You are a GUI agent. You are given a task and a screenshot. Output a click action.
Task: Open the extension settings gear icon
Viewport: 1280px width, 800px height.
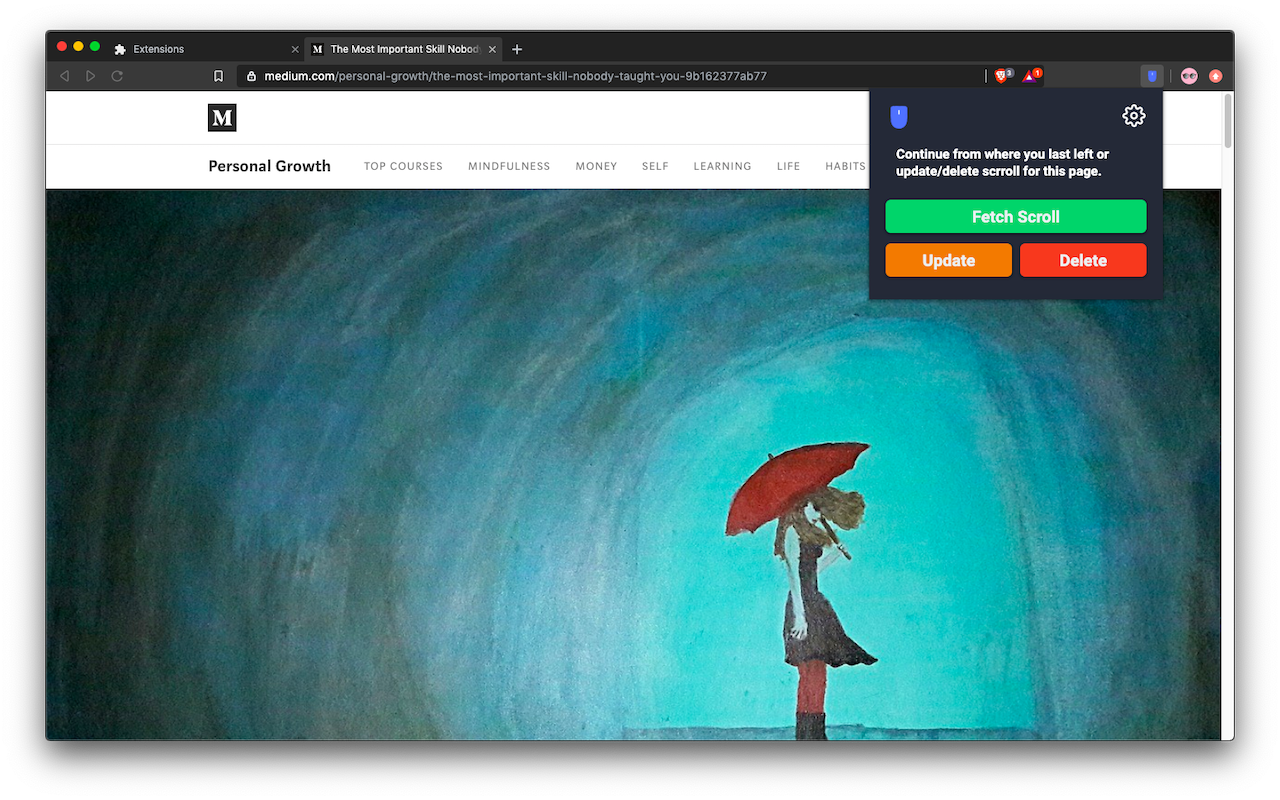pyautogui.click(x=1133, y=116)
